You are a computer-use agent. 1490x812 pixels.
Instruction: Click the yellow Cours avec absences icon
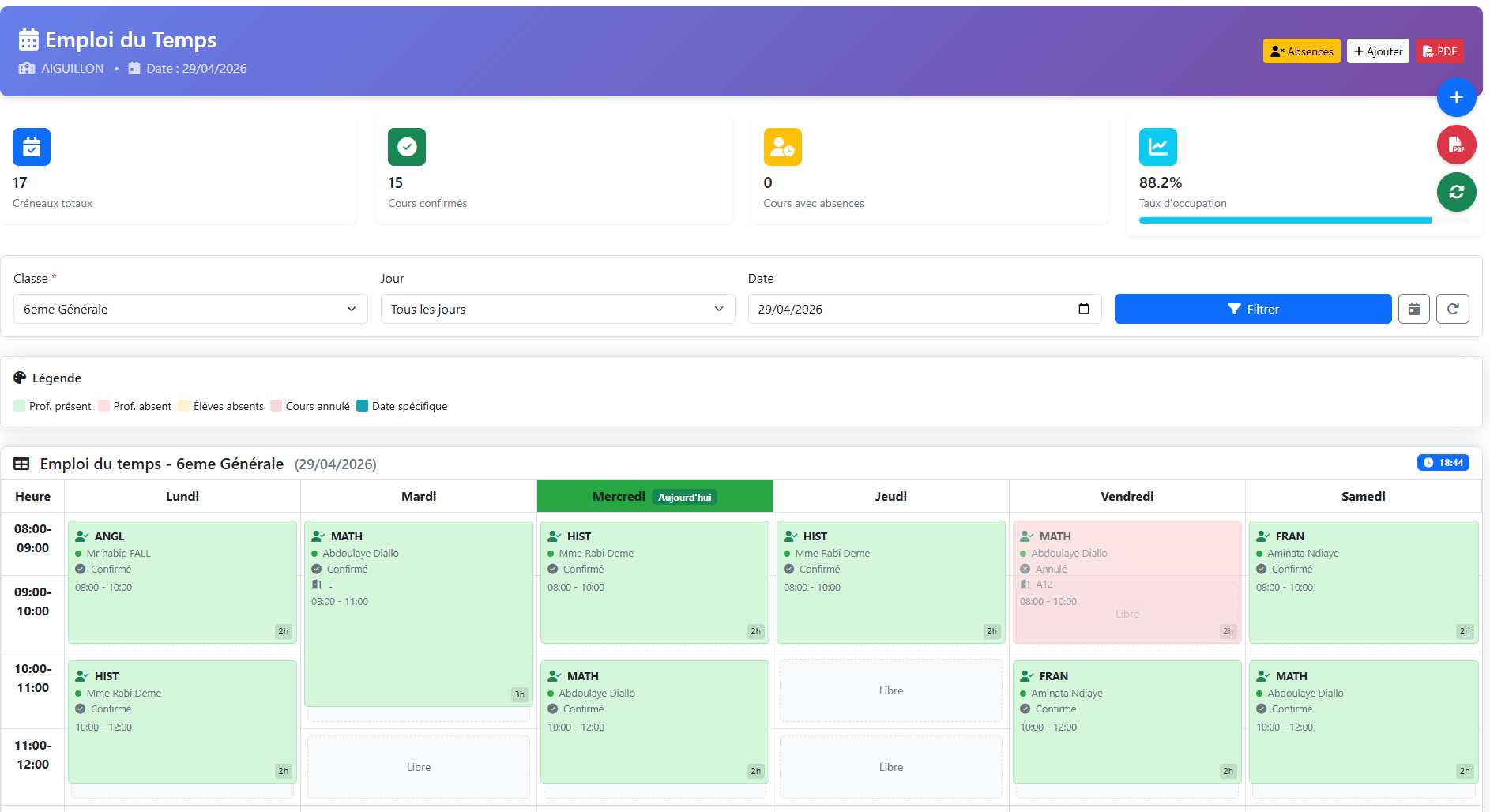tap(782, 147)
